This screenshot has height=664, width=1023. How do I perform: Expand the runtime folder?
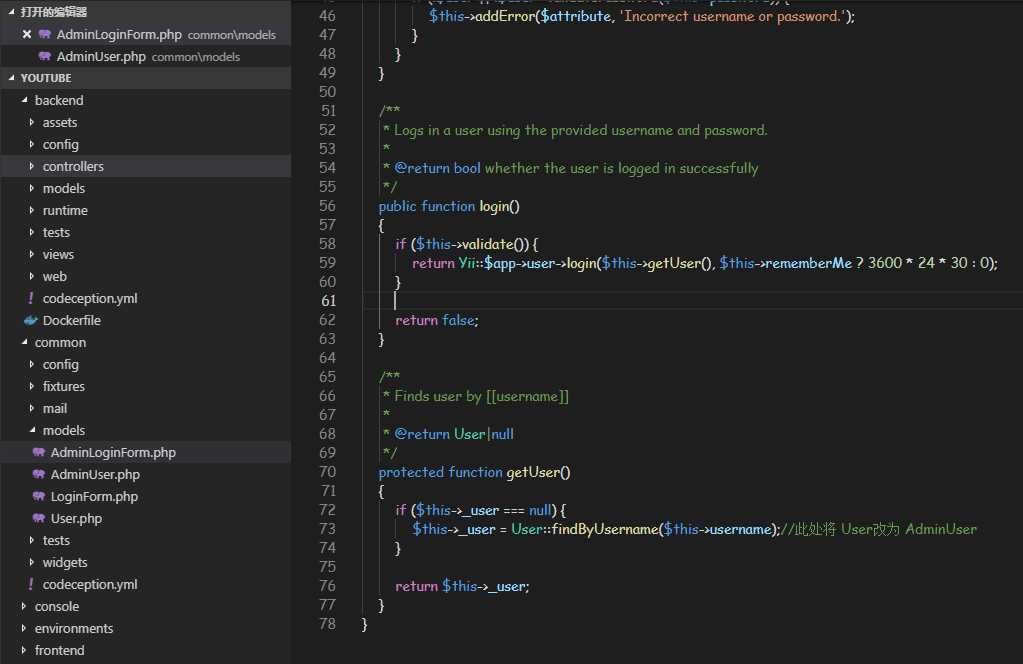point(31,211)
